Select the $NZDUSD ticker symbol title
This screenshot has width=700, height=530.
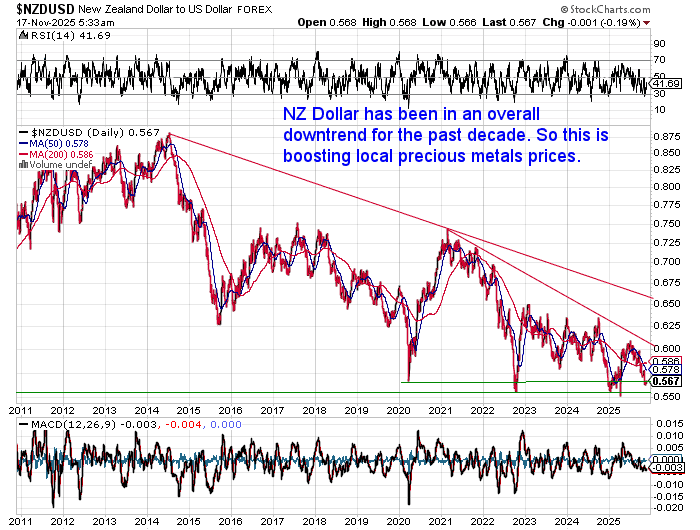46,9
